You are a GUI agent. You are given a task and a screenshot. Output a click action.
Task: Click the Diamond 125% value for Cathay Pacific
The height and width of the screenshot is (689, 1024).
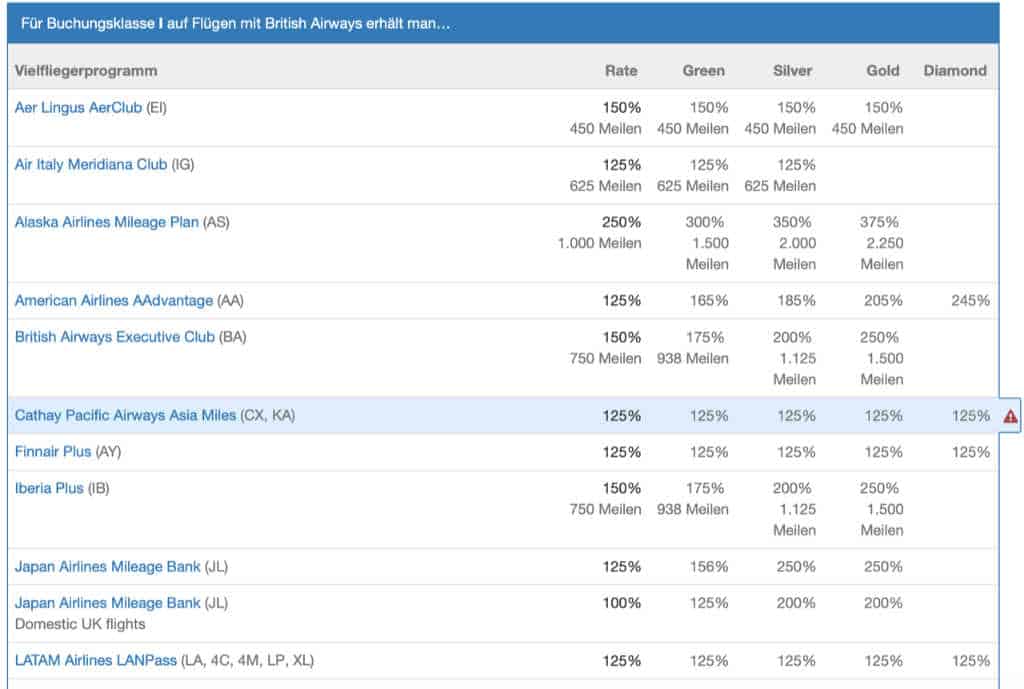(970, 415)
